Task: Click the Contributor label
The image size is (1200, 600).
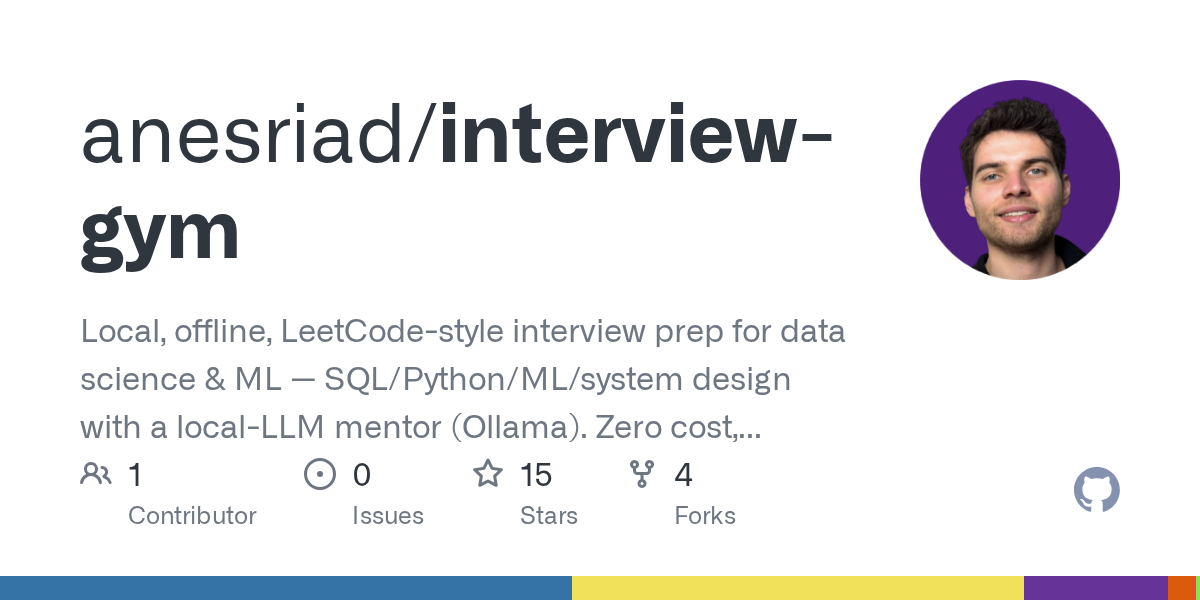Action: 192,516
